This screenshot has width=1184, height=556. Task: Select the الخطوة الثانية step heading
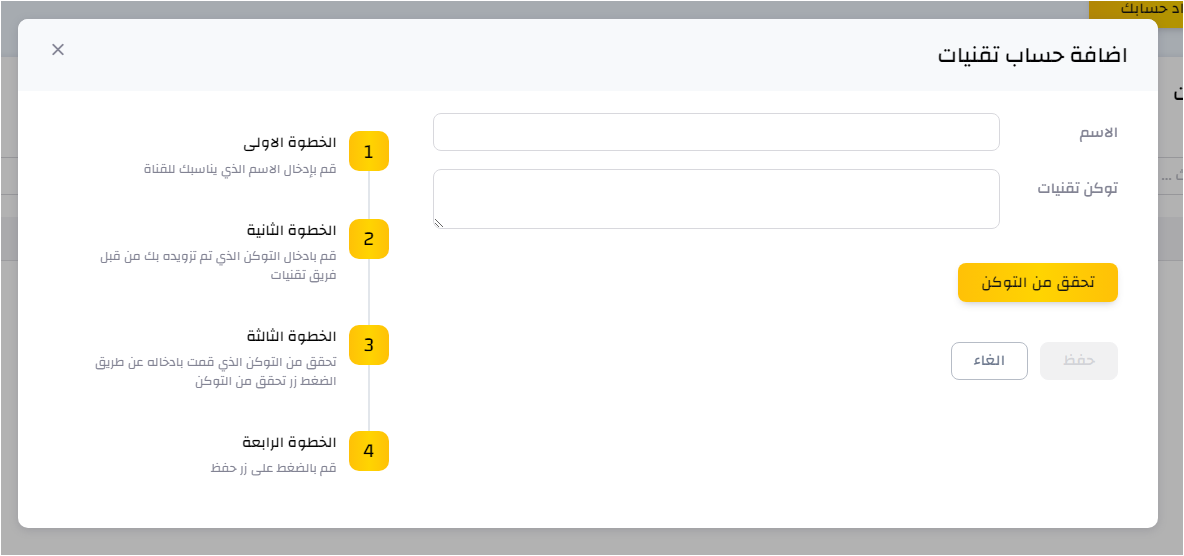291,230
